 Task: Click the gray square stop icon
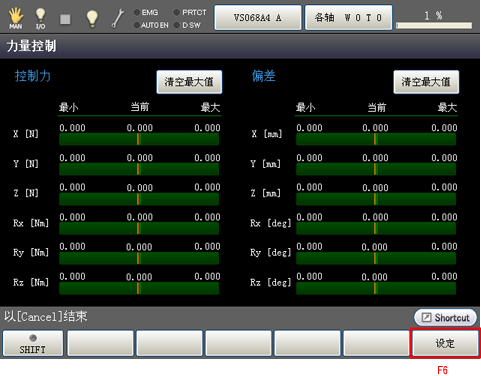(65, 19)
